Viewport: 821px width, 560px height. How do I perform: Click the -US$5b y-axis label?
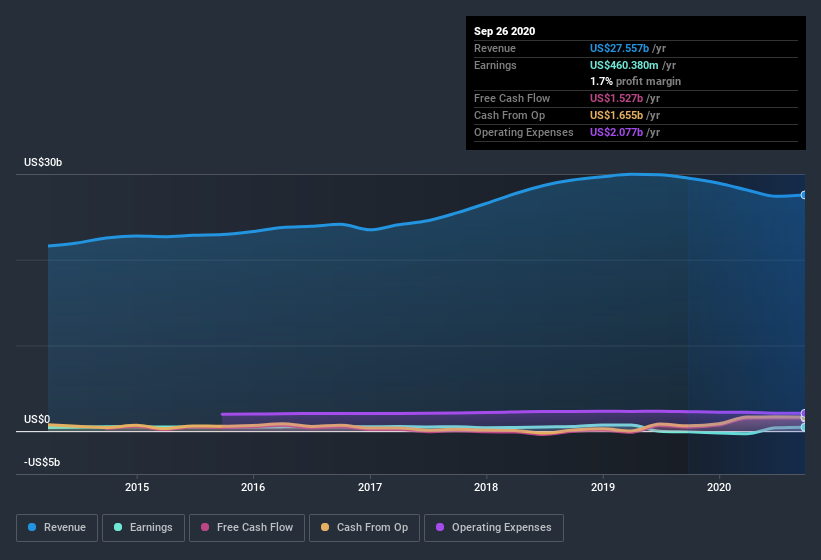[x=42, y=463]
